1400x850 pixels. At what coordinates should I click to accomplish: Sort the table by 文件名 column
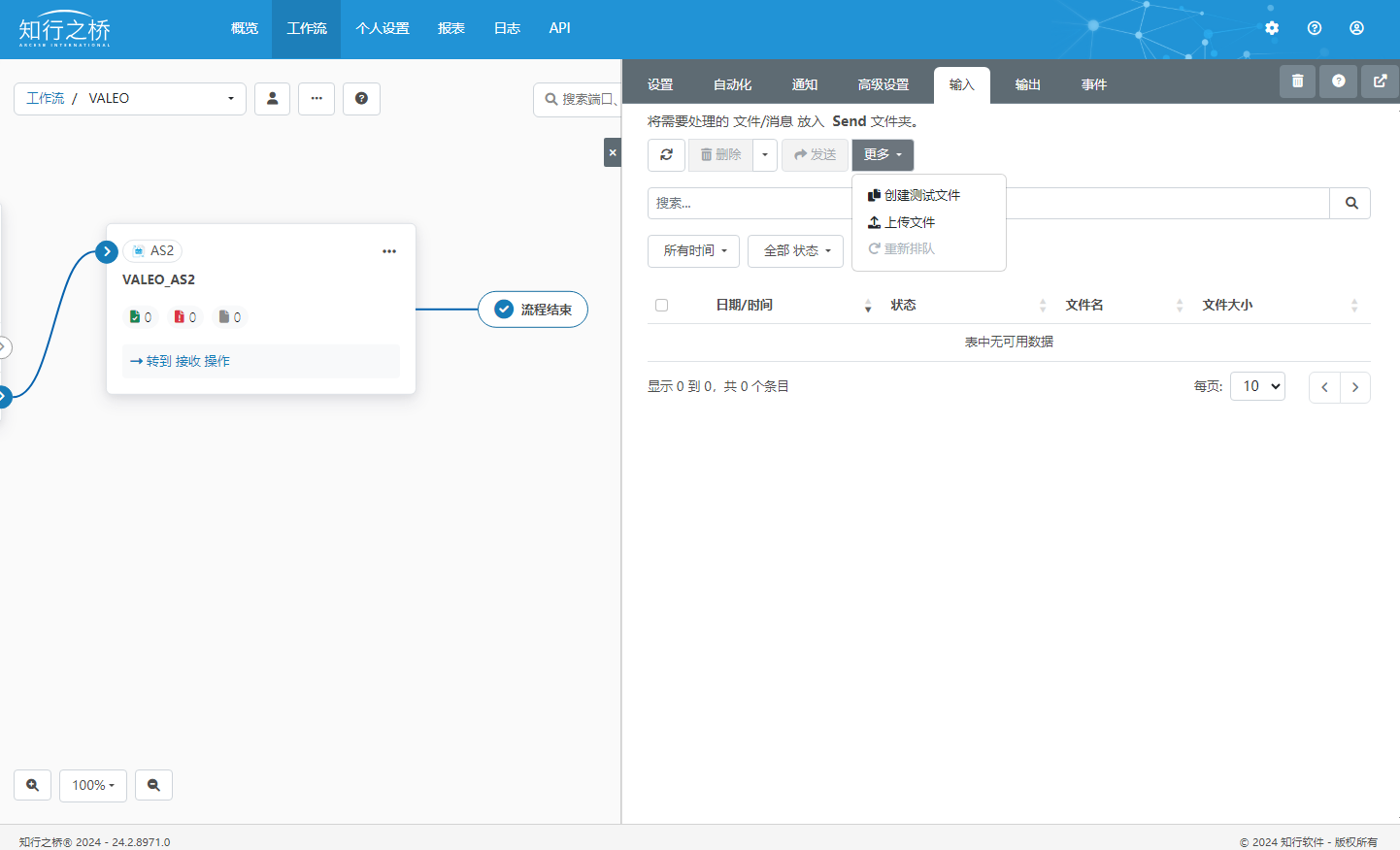coord(1124,305)
